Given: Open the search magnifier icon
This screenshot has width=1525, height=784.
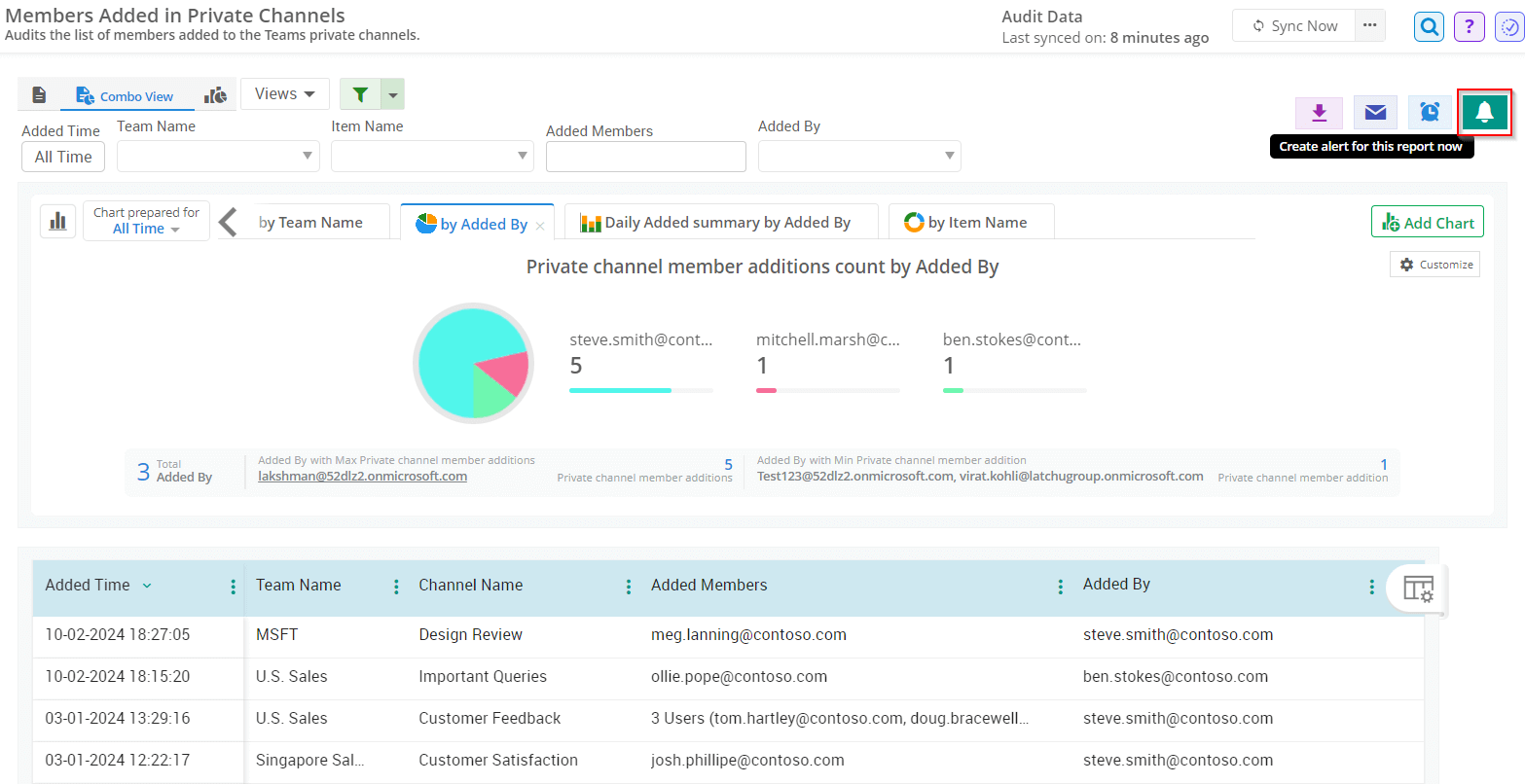Looking at the screenshot, I should [1429, 26].
